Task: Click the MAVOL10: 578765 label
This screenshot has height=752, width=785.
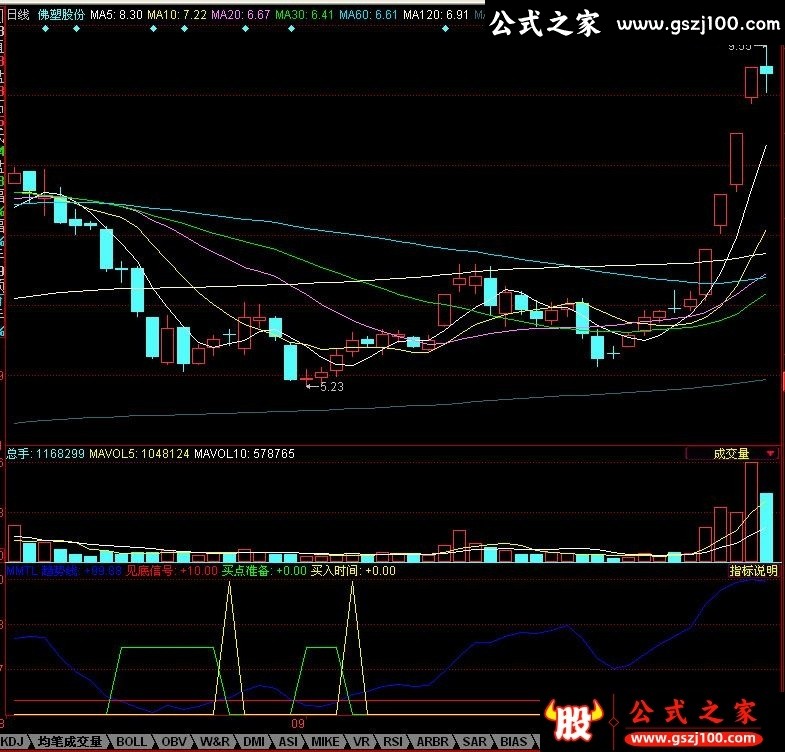Action: tap(244, 454)
